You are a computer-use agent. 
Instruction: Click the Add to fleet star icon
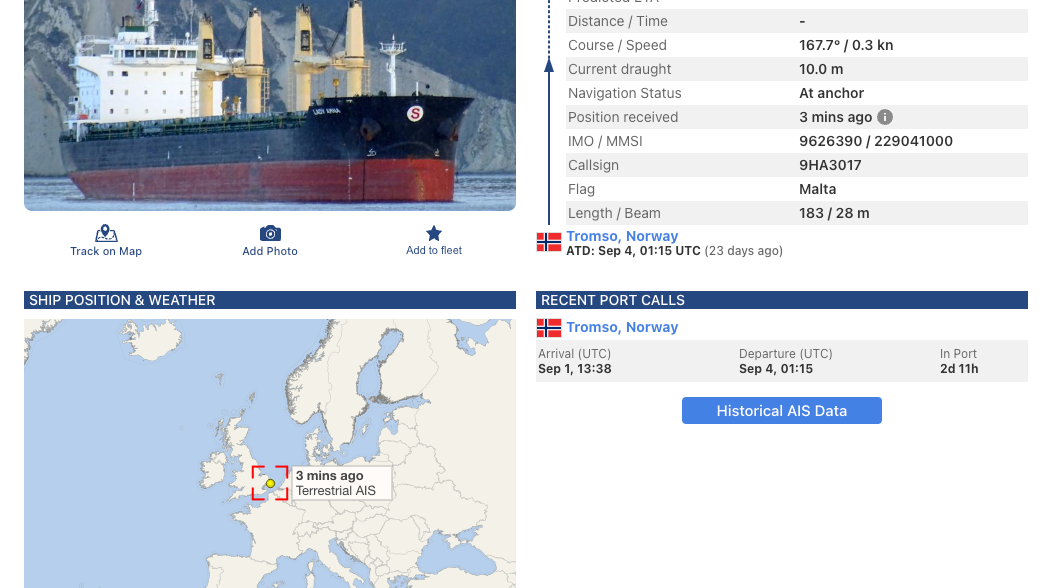[x=434, y=233]
